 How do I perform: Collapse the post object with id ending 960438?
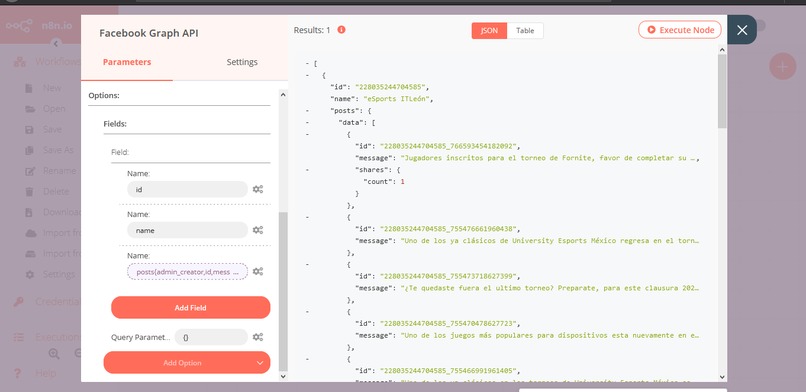coord(307,217)
